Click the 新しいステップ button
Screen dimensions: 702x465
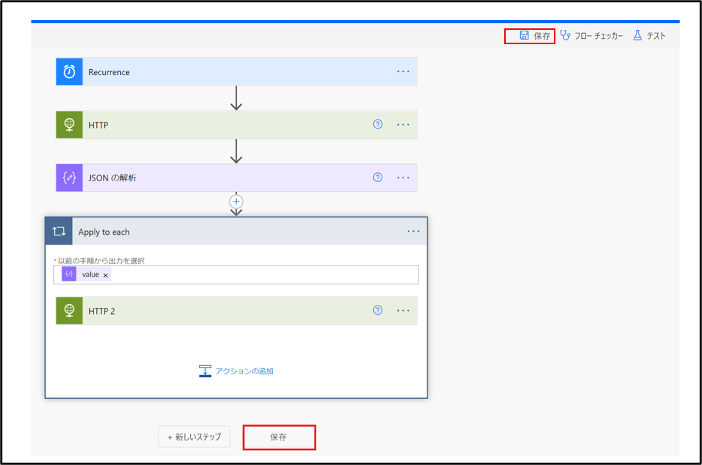[x=194, y=437]
